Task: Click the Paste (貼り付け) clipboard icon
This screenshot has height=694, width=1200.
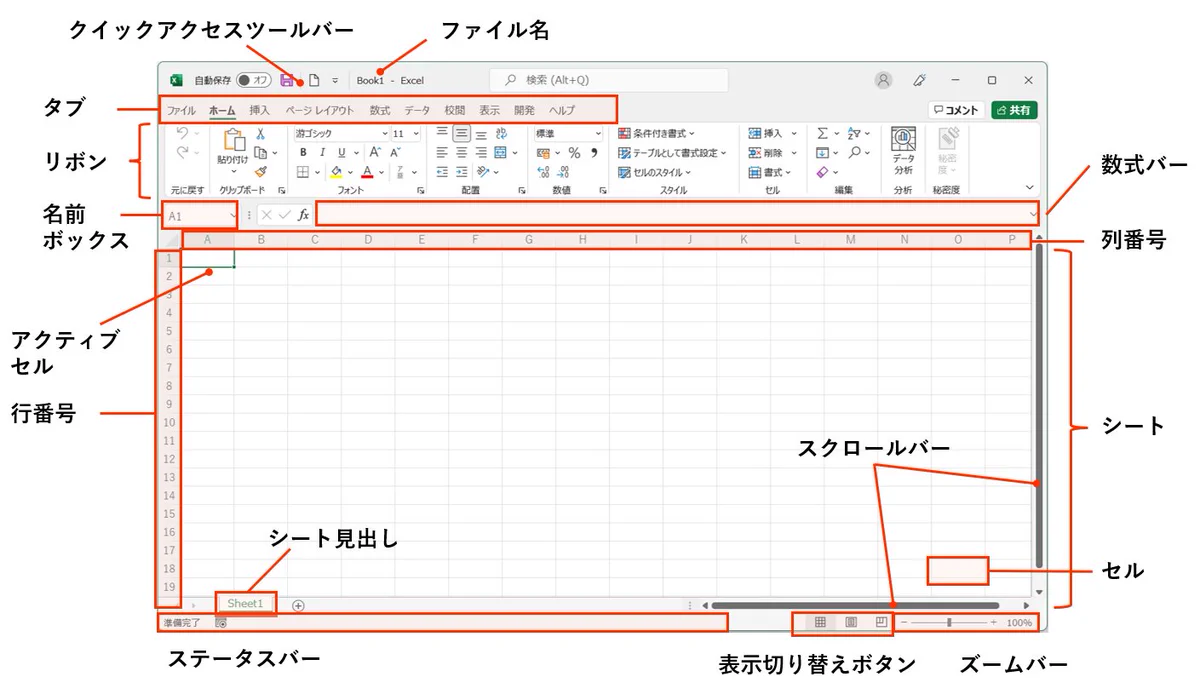Action: 233,141
